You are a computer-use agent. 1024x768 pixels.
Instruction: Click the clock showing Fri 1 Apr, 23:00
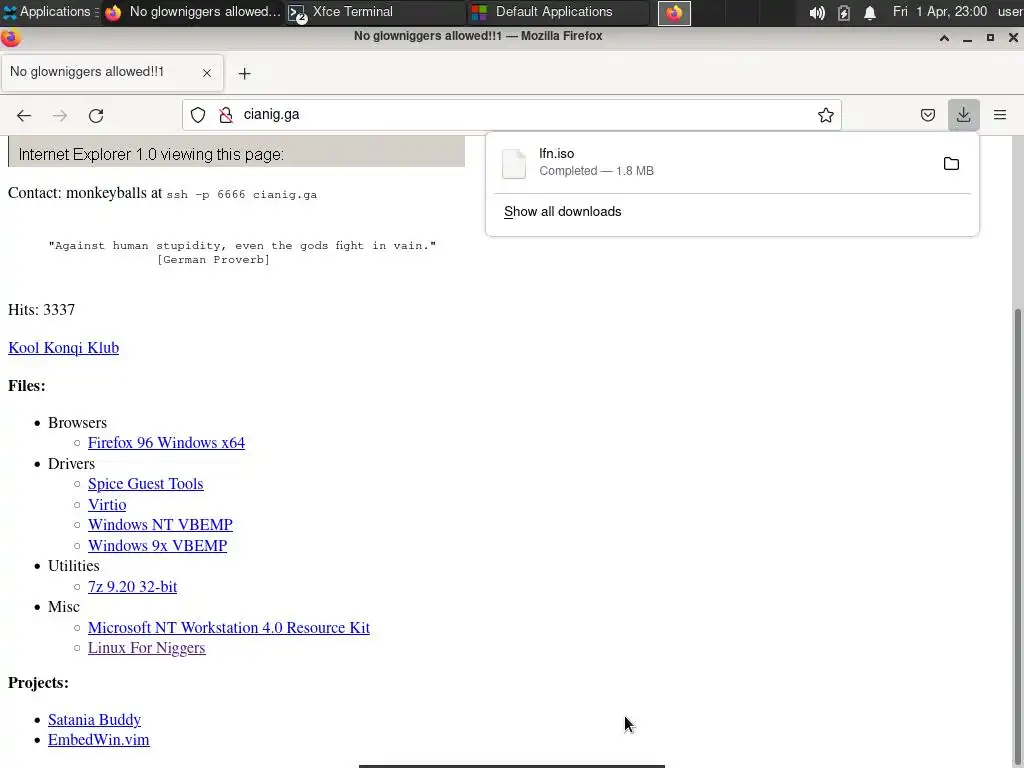click(940, 12)
